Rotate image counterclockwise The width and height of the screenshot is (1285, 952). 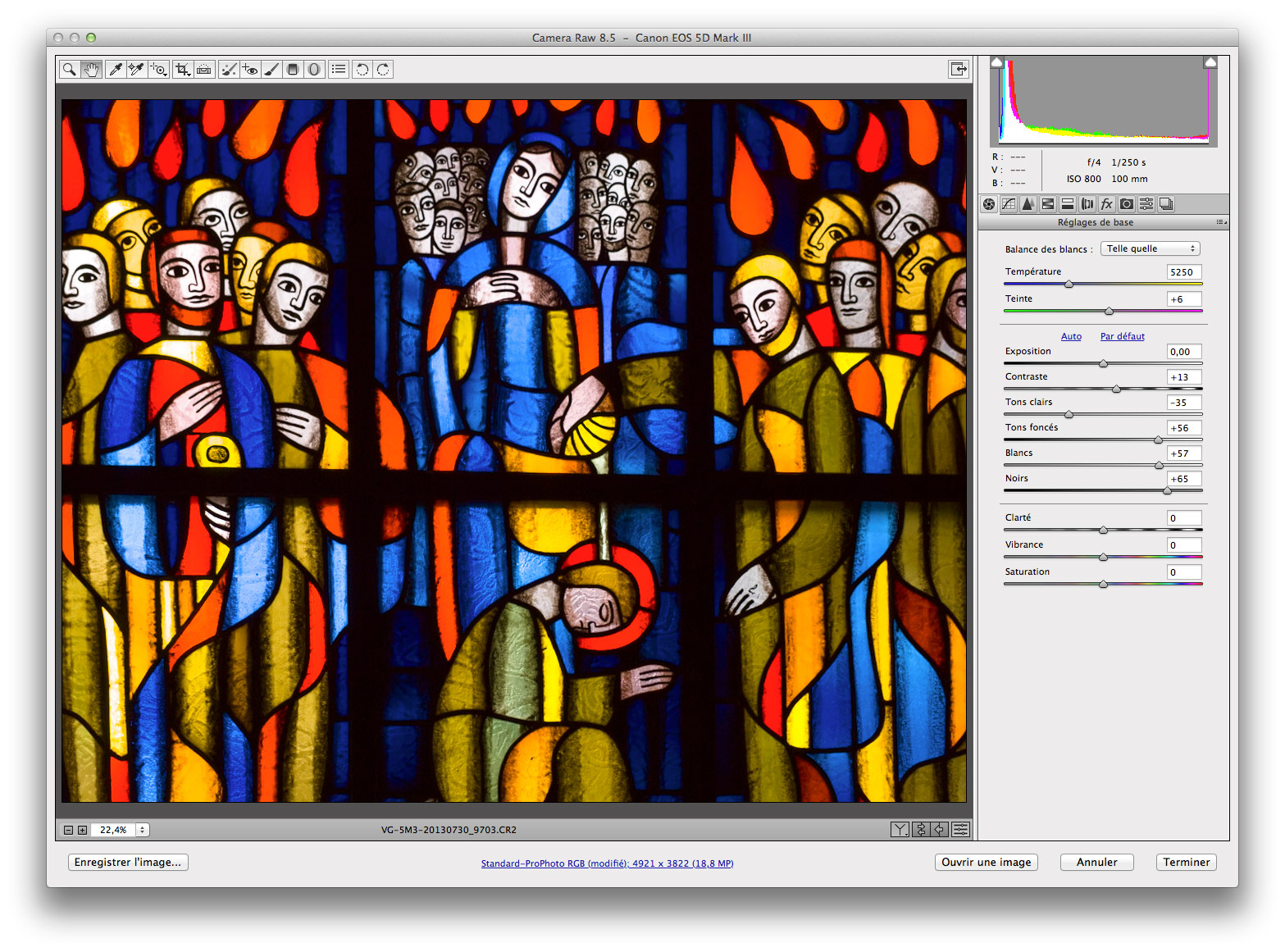[362, 70]
